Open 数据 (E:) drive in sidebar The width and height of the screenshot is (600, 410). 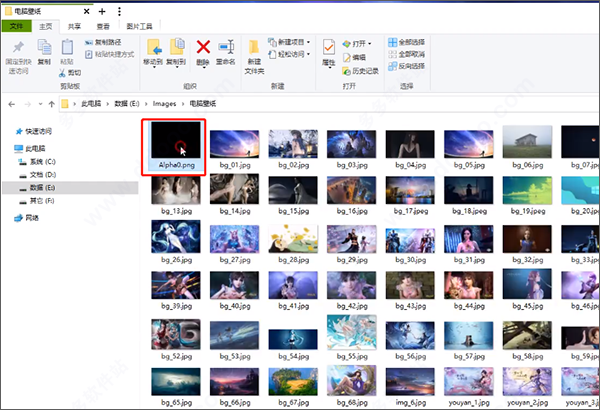tap(70, 188)
